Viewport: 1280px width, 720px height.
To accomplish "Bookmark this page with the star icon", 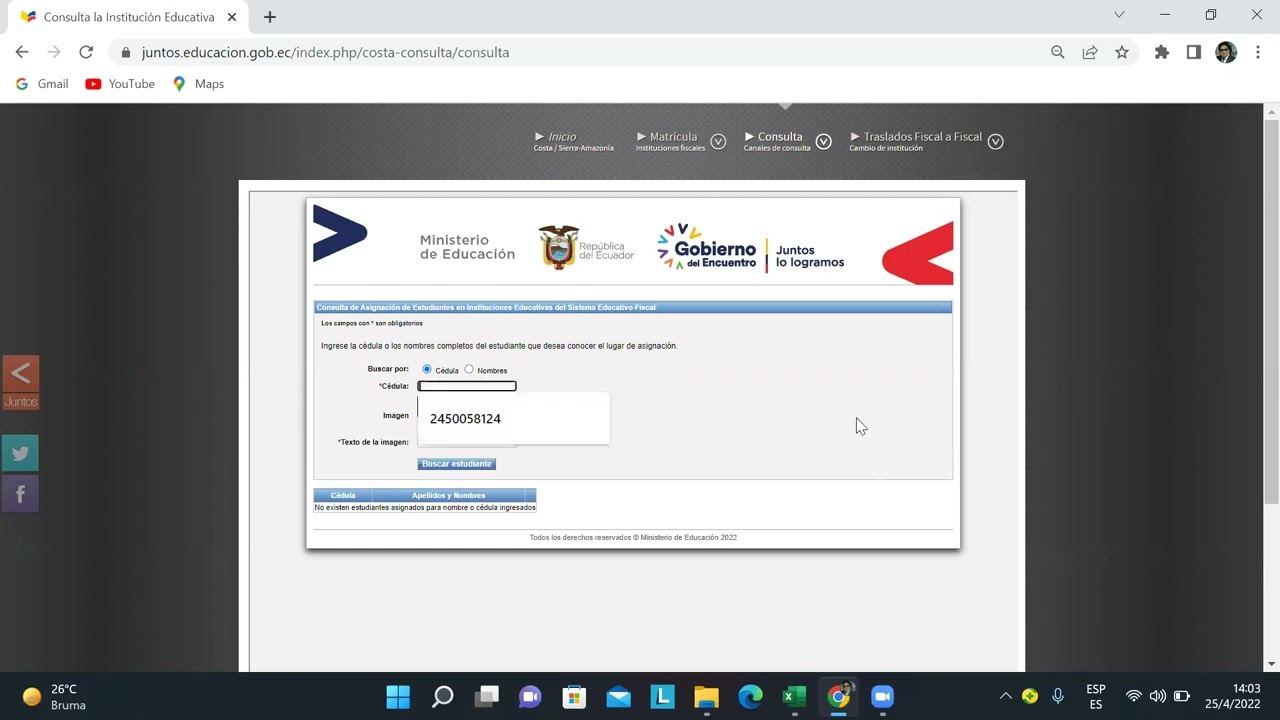I will point(1122,52).
